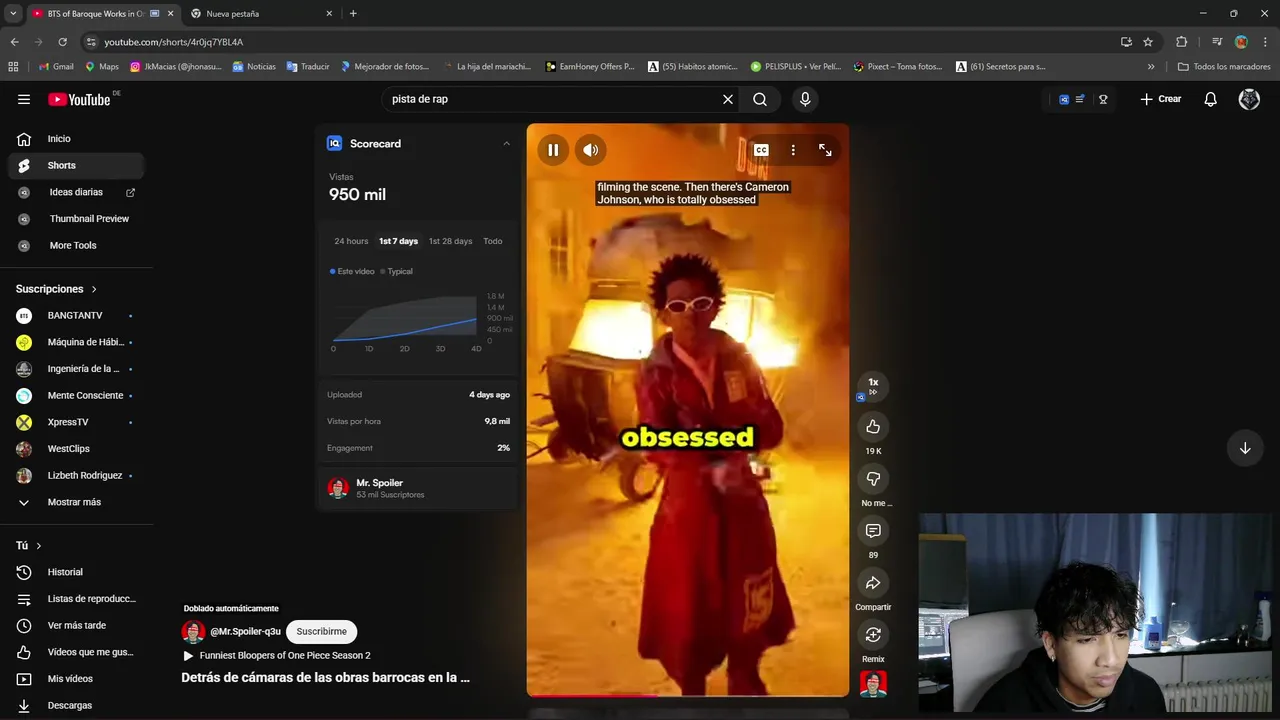Open the three-dot more options menu on the Short

pyautogui.click(x=793, y=150)
